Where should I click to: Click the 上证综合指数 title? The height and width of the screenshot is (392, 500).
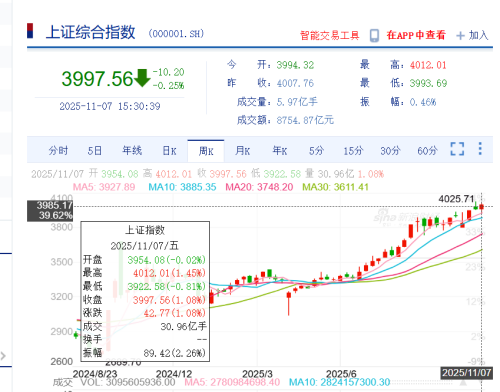[x=90, y=32]
